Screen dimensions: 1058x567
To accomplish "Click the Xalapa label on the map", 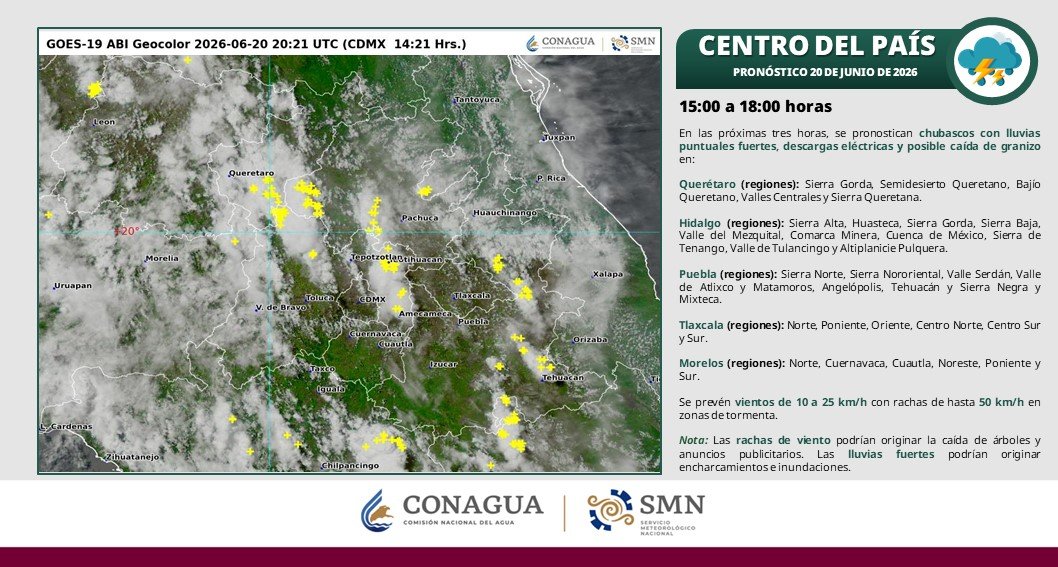I will tap(608, 274).
